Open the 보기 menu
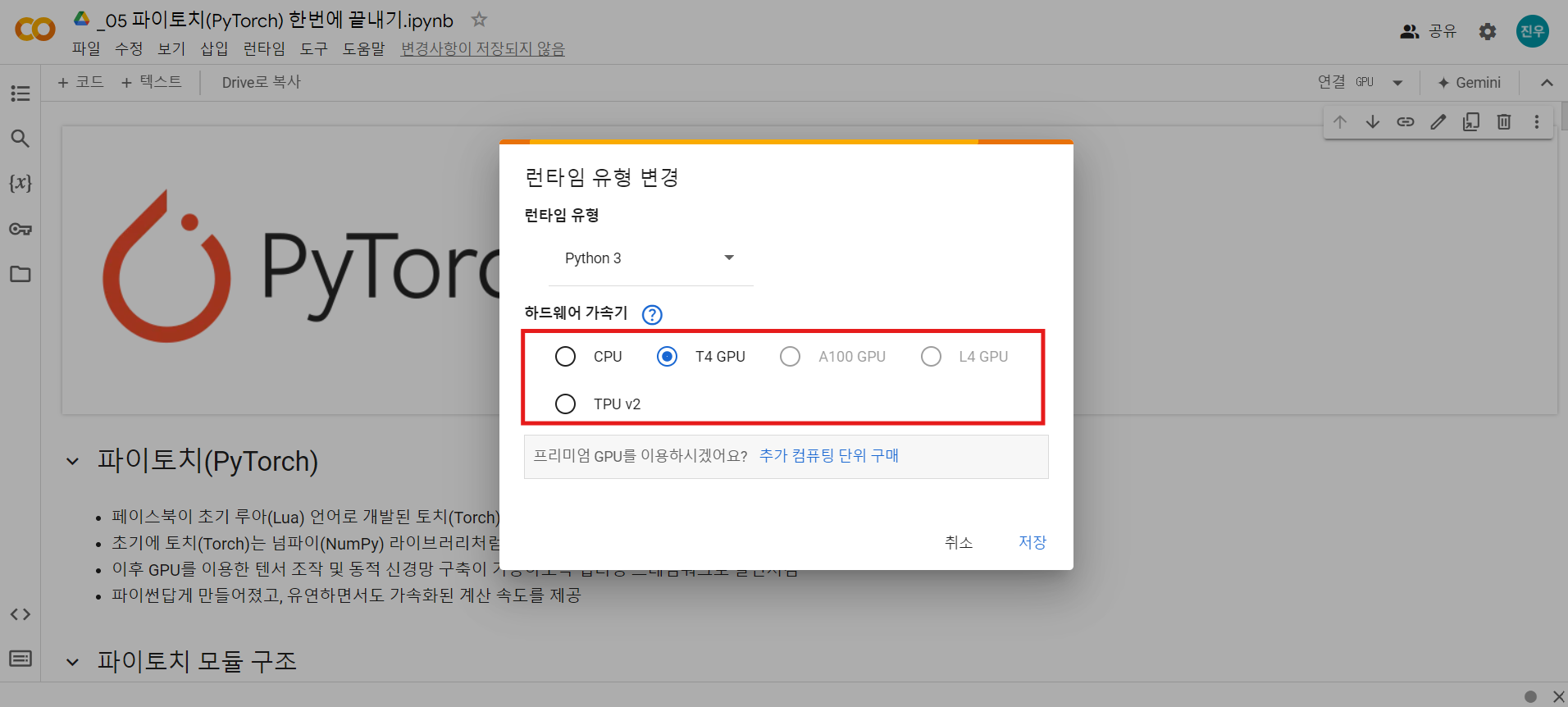 tap(171, 49)
